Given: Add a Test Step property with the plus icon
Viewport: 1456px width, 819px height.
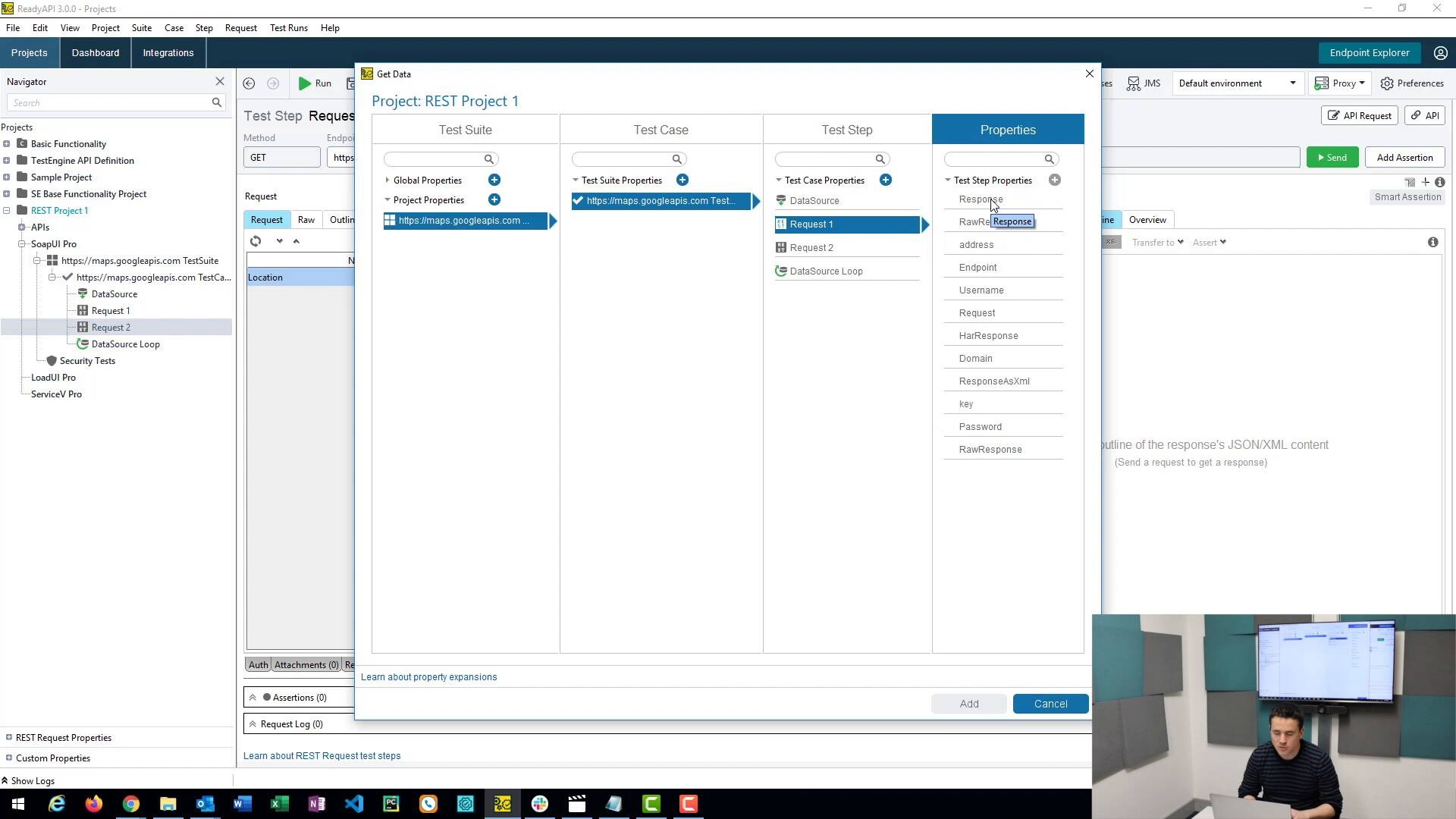Looking at the screenshot, I should pyautogui.click(x=1054, y=180).
